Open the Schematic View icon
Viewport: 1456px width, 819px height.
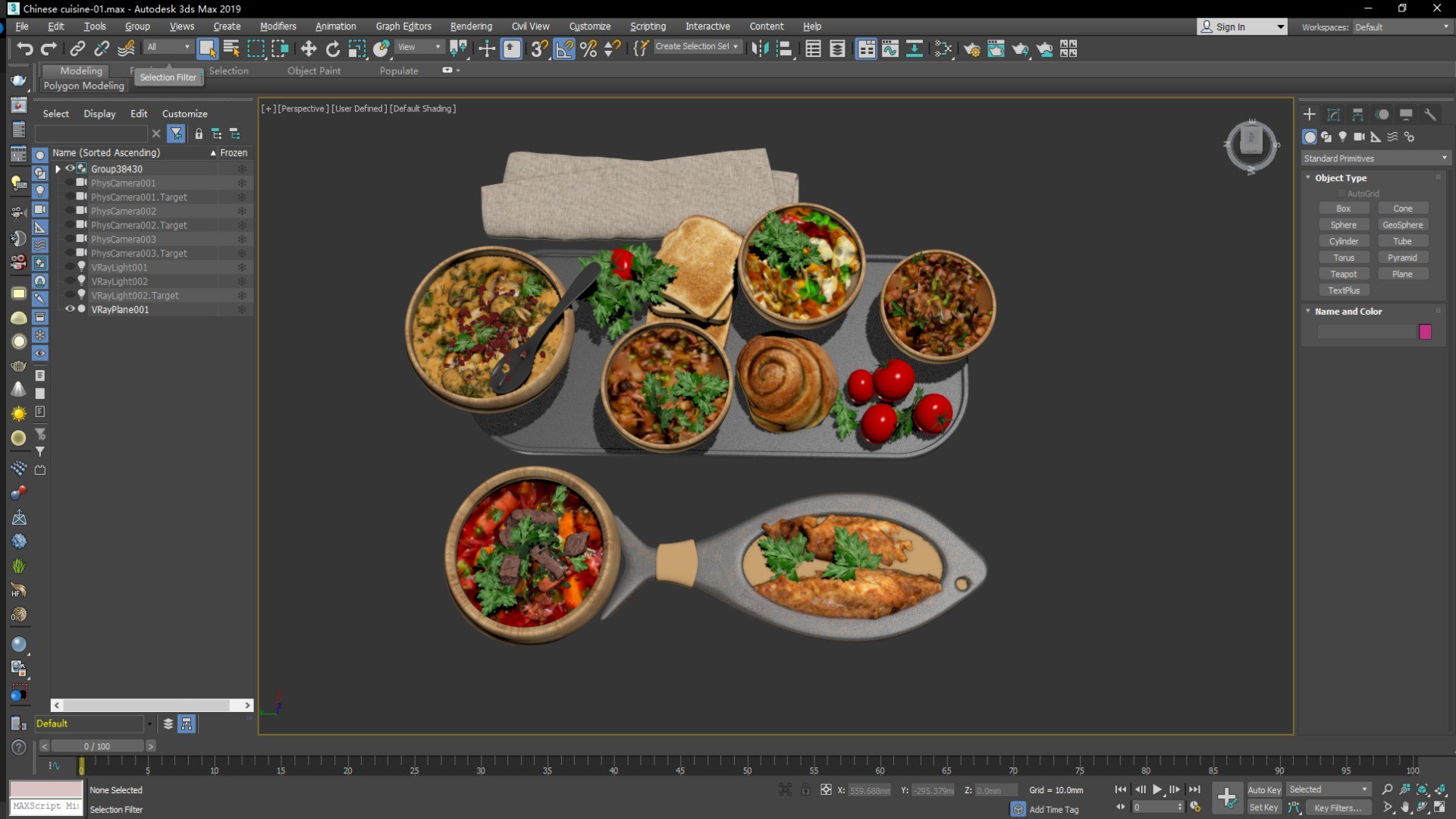tap(942, 49)
